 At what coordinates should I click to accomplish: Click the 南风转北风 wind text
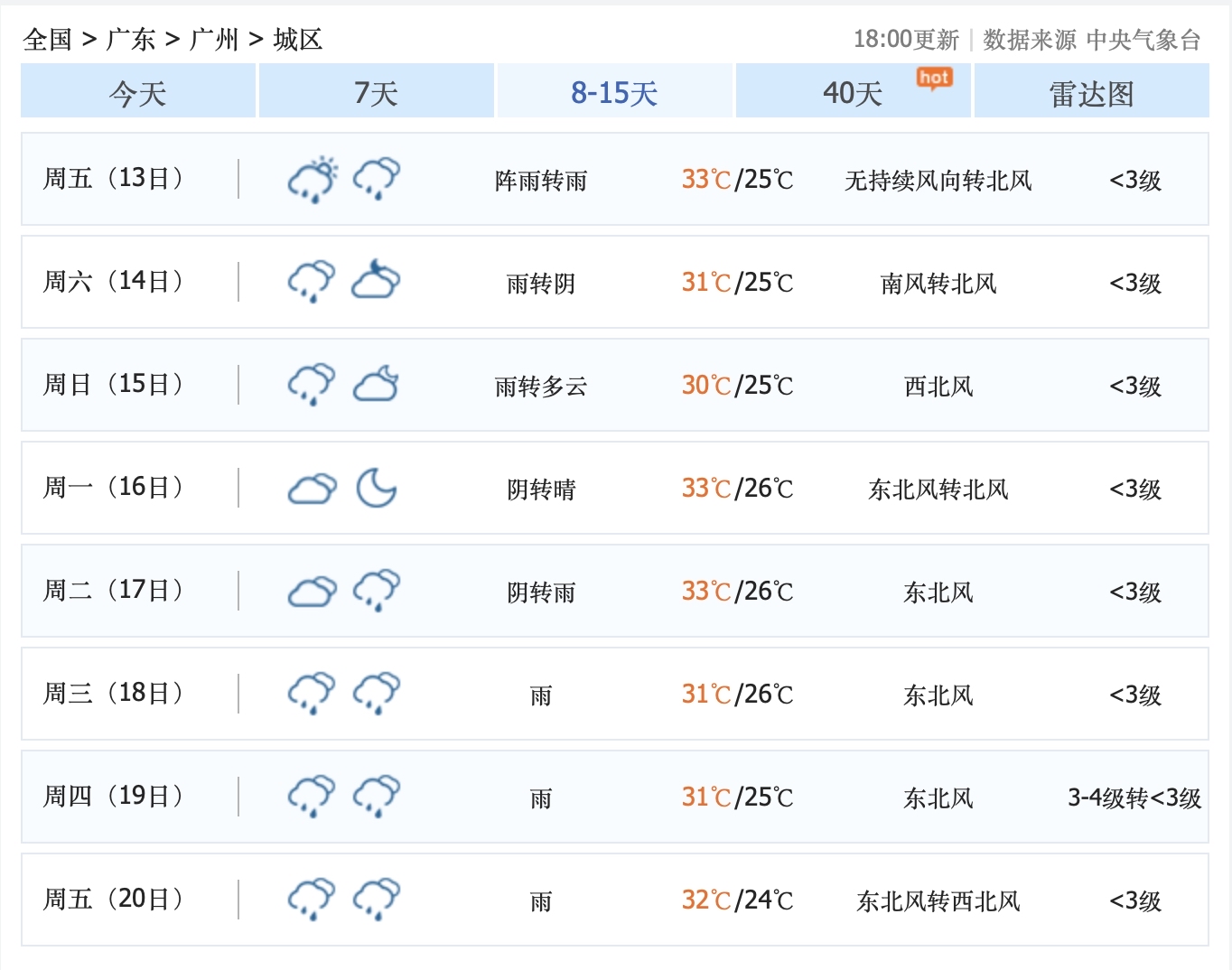pyautogui.click(x=938, y=284)
